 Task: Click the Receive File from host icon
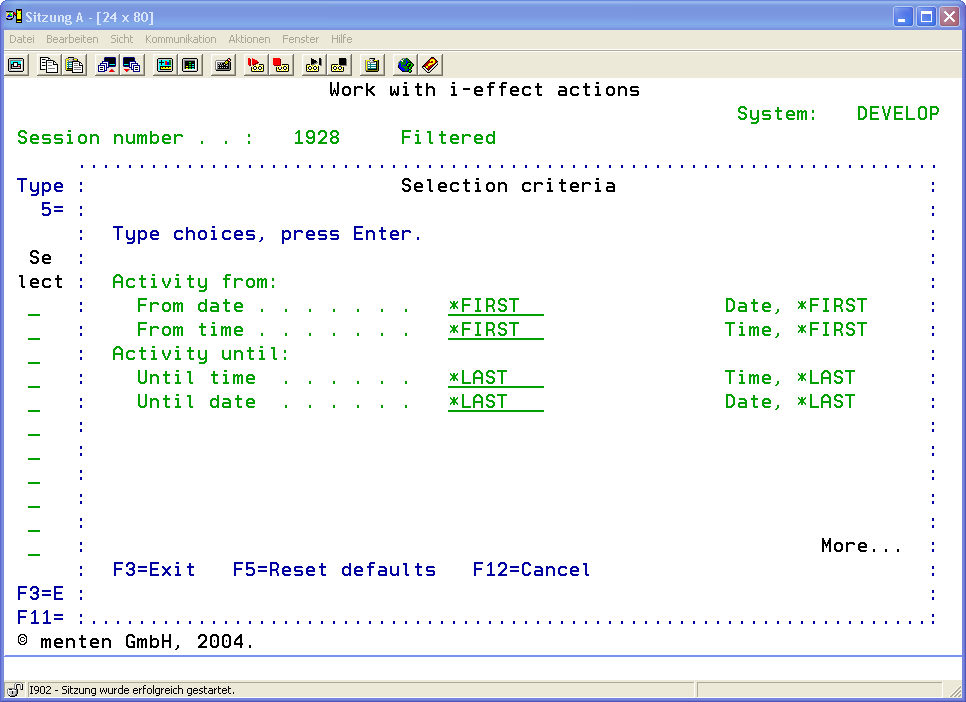(x=132, y=65)
